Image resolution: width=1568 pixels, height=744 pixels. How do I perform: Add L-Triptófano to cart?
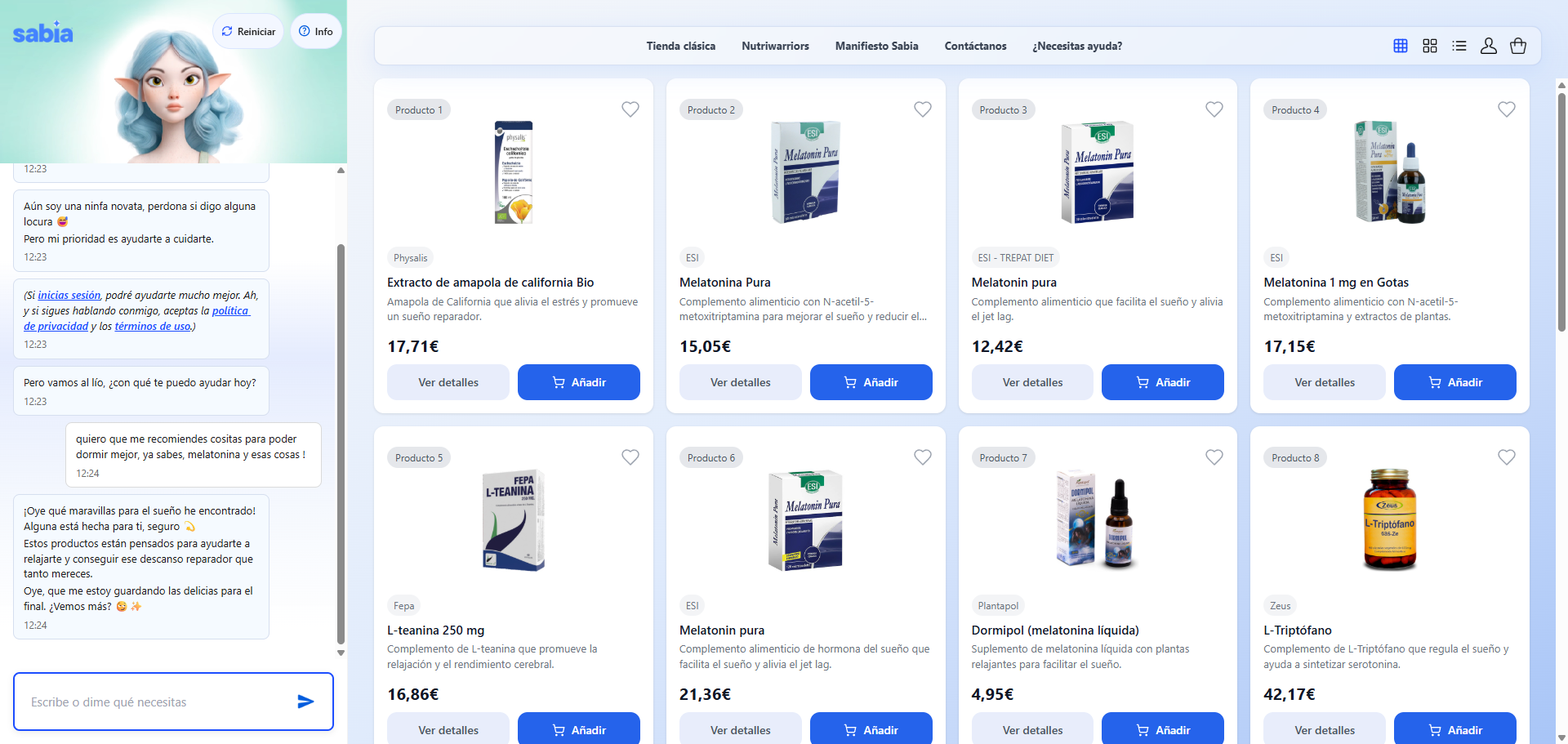(1455, 729)
